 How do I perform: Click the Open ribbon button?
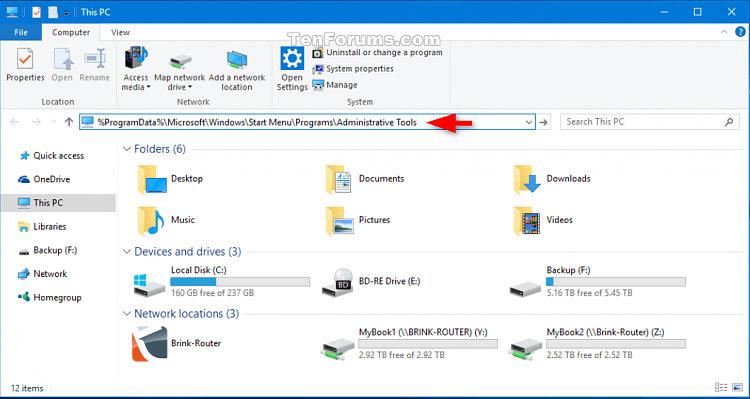[x=62, y=65]
